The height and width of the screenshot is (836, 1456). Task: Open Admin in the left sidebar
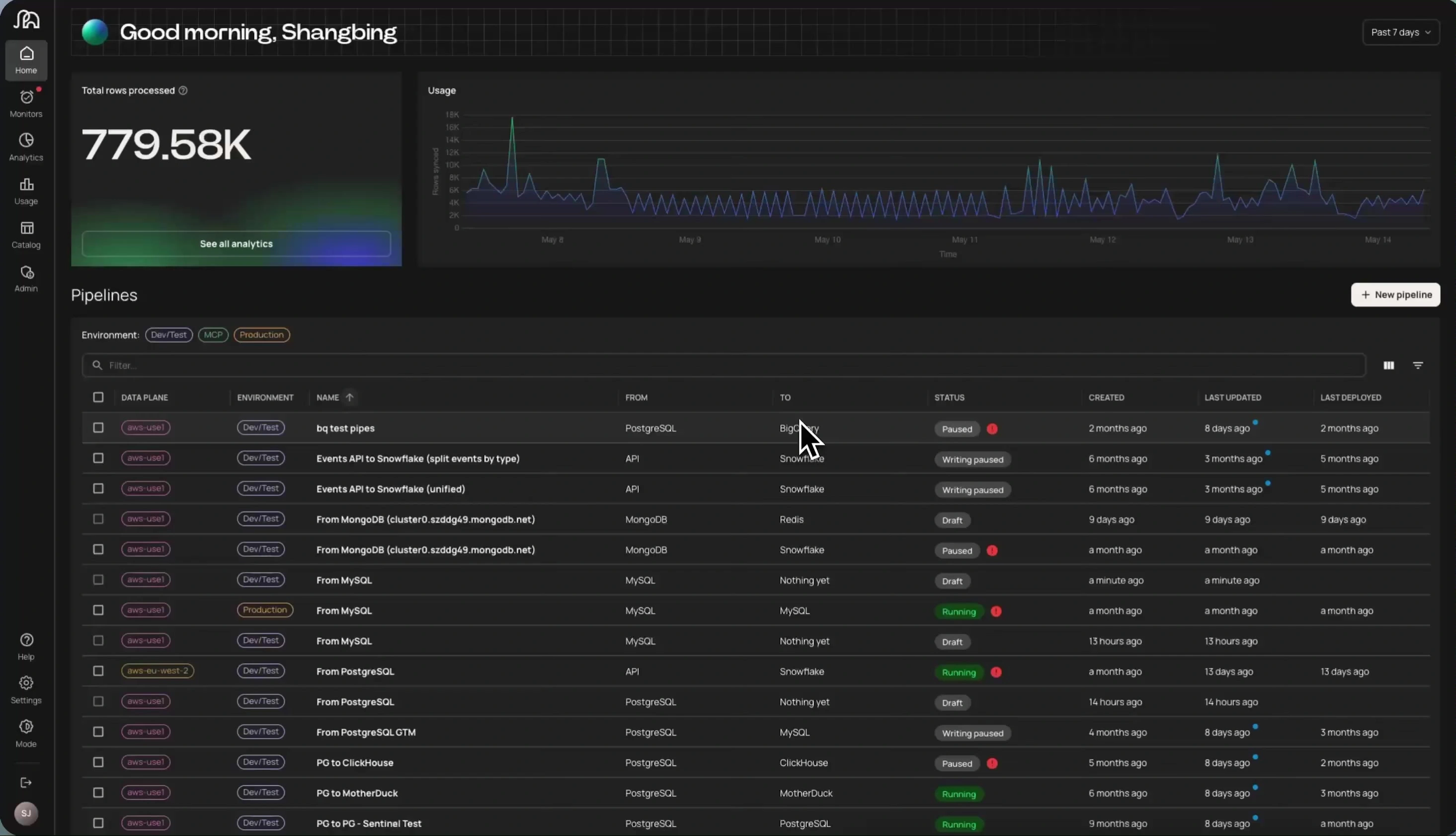26,278
